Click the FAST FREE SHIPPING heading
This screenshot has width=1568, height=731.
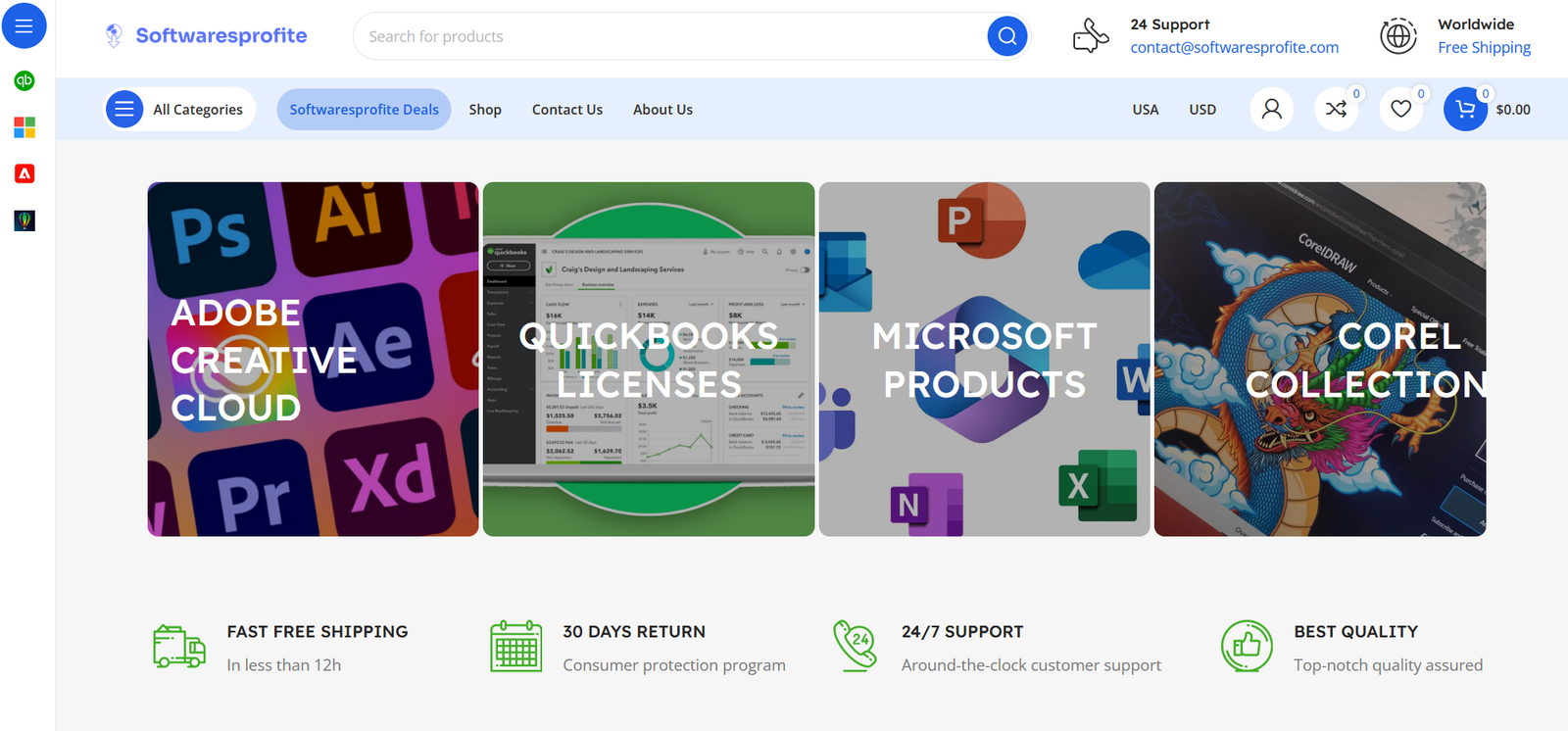click(x=318, y=632)
